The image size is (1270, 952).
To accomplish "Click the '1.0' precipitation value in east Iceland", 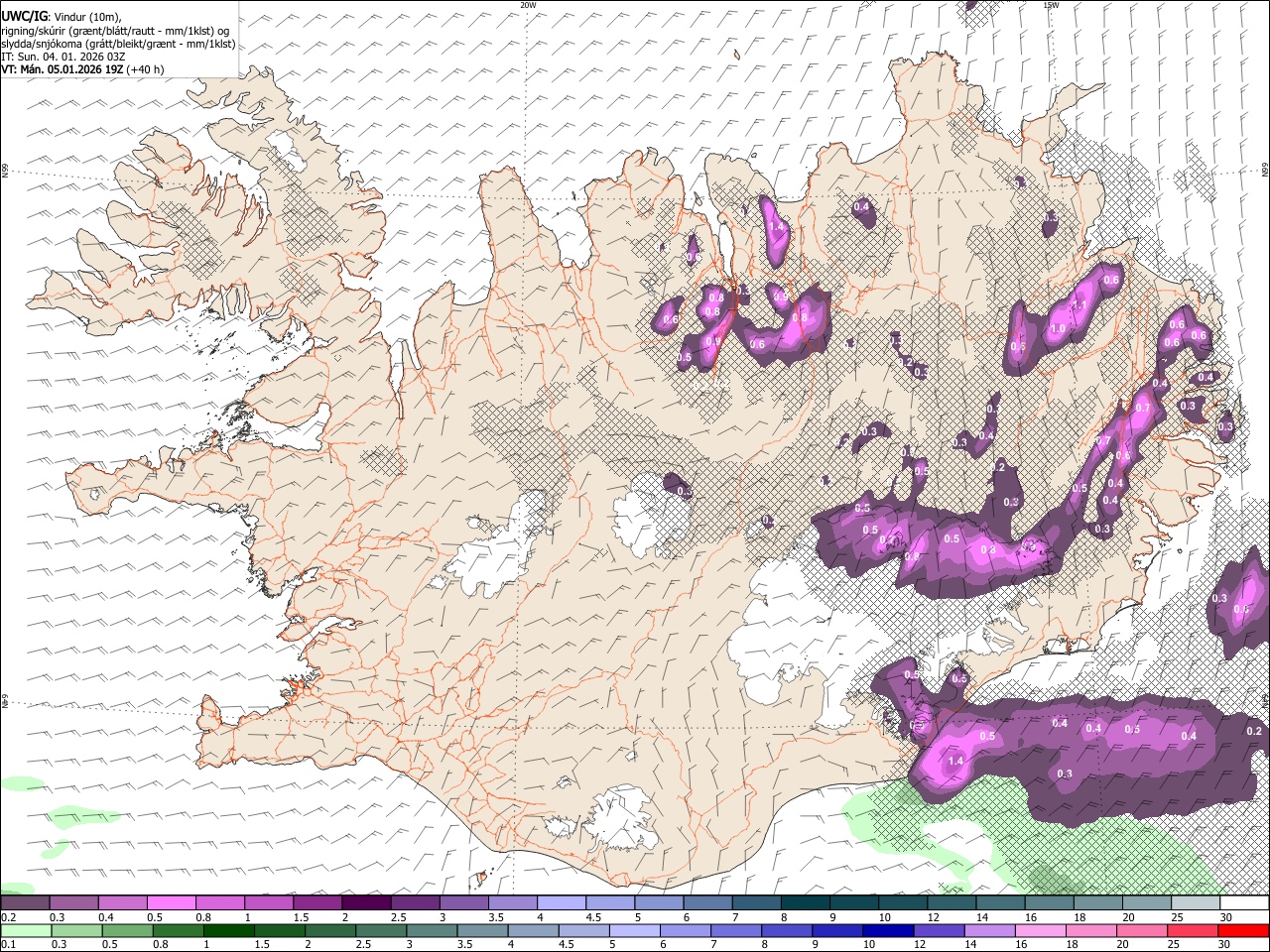I will pos(1058,329).
